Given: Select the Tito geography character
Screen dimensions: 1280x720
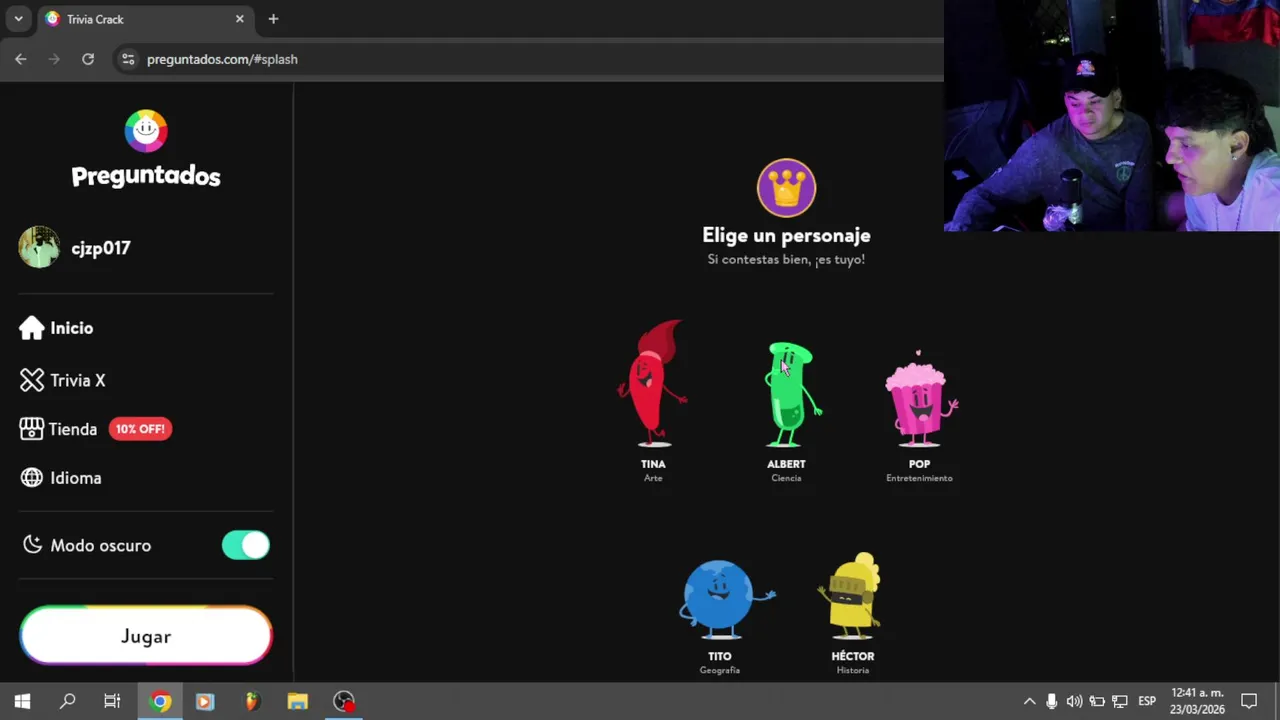Looking at the screenshot, I should pyautogui.click(x=720, y=615).
